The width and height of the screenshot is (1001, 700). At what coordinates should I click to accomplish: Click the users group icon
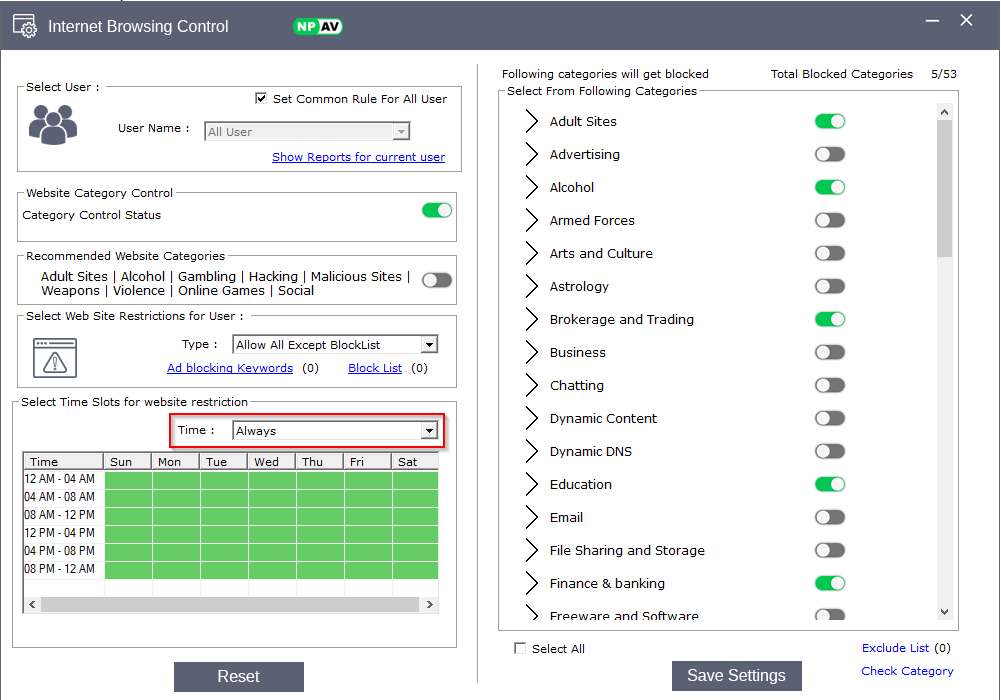[x=53, y=124]
